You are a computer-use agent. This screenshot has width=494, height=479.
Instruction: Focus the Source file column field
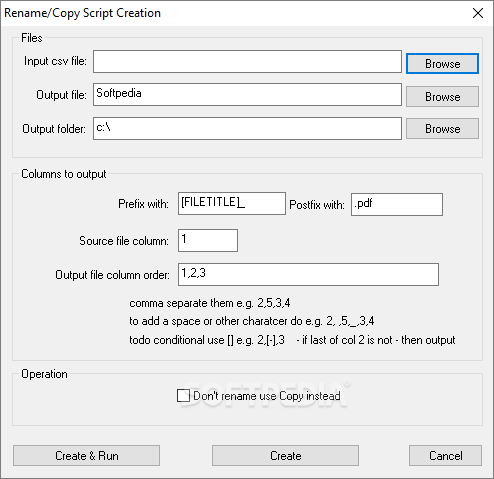tap(208, 240)
